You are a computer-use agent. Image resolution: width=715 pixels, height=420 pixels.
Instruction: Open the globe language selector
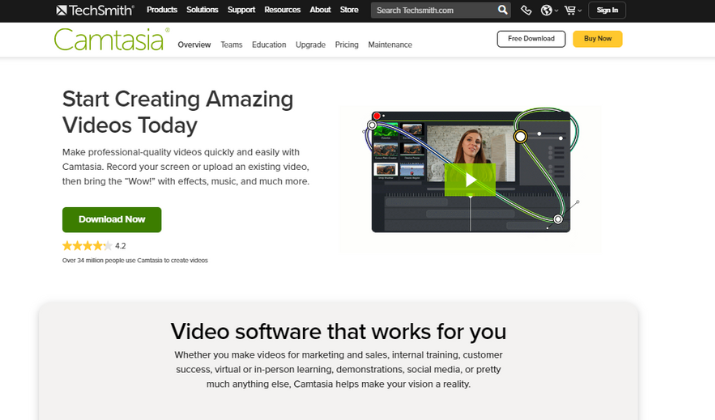click(x=549, y=10)
